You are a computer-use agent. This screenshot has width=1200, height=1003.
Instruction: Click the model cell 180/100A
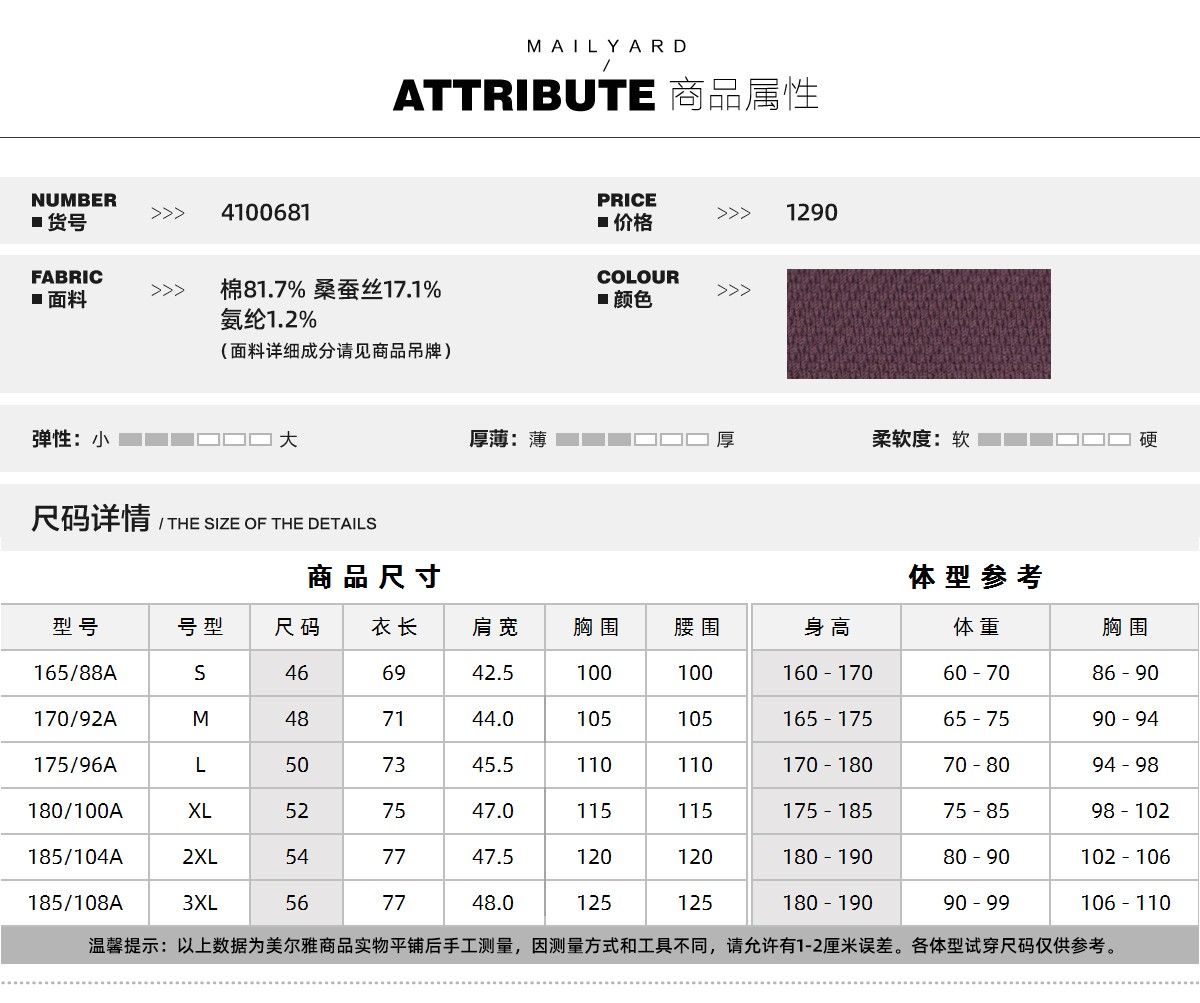[x=75, y=811]
